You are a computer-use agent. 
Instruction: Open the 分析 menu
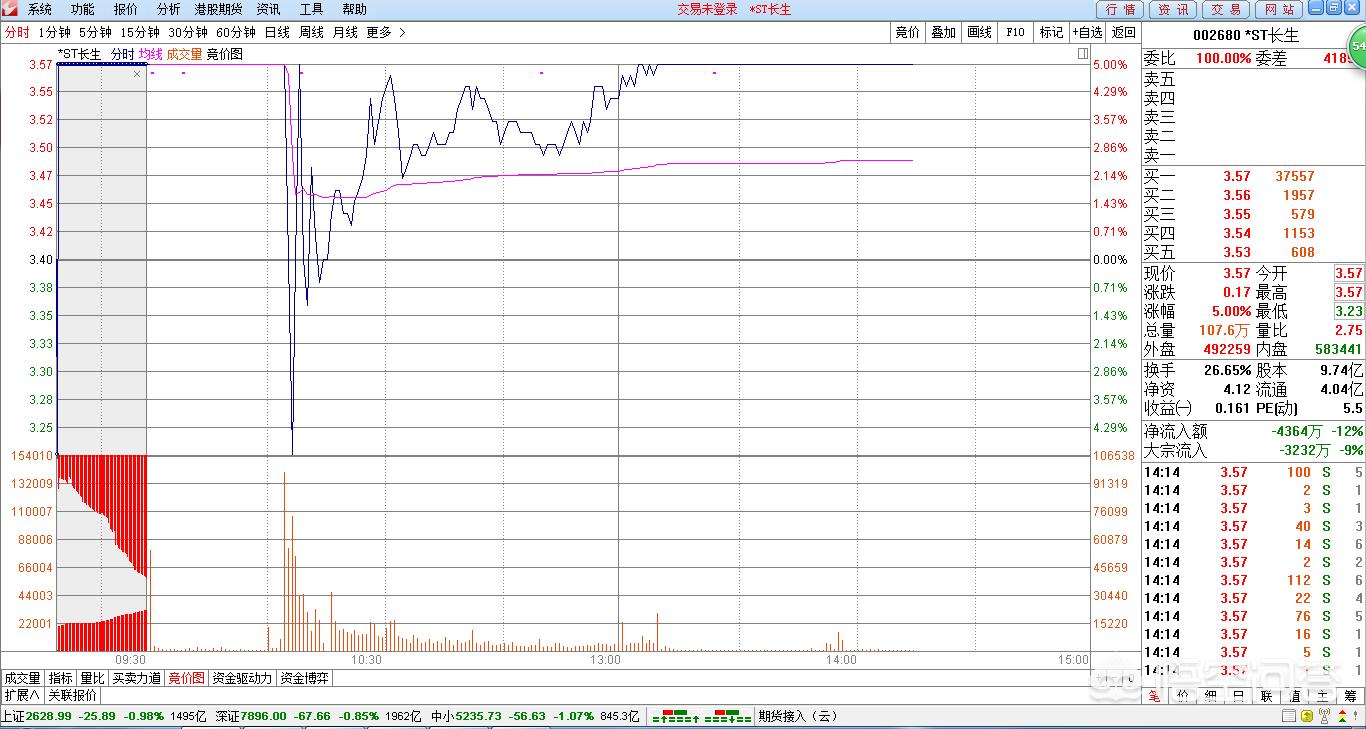(168, 9)
